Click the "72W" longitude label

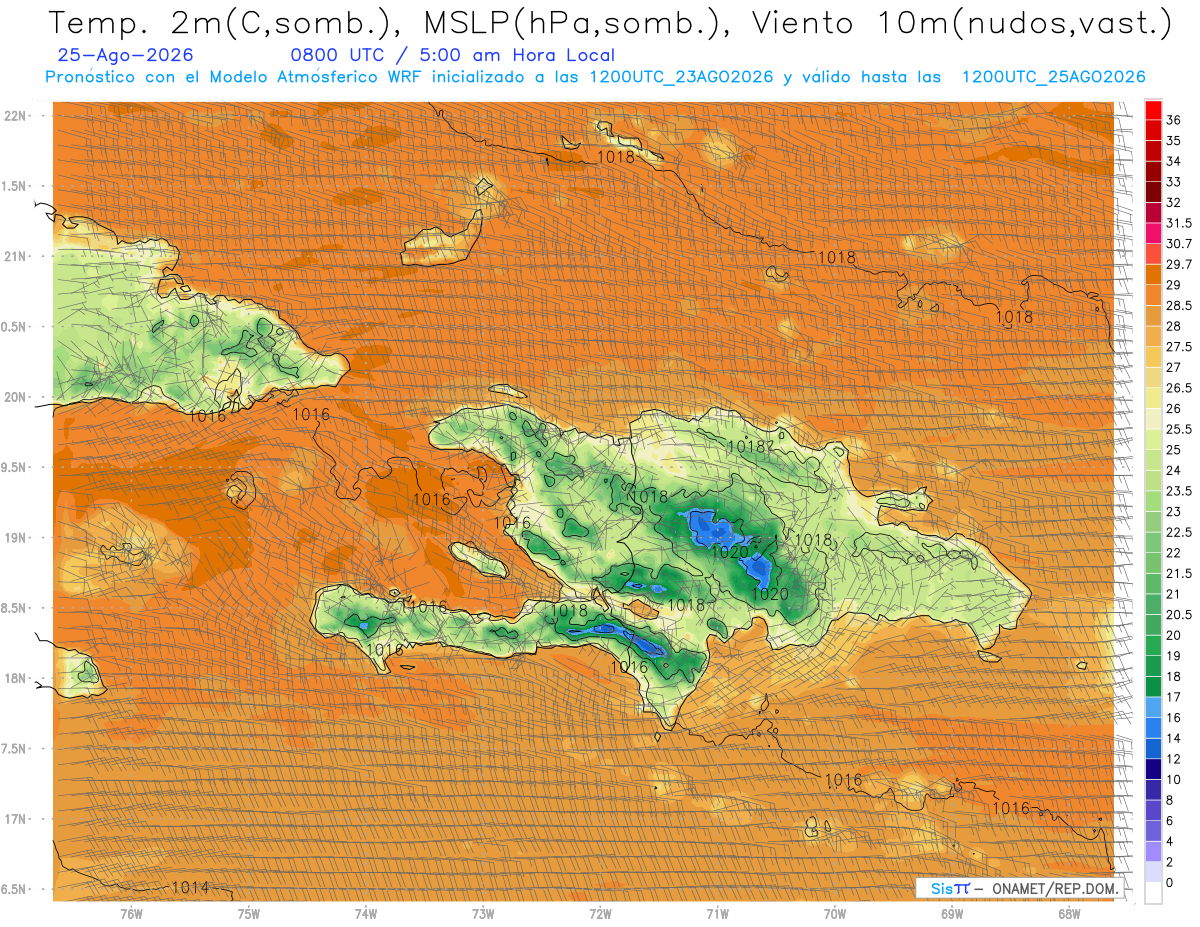[x=600, y=914]
